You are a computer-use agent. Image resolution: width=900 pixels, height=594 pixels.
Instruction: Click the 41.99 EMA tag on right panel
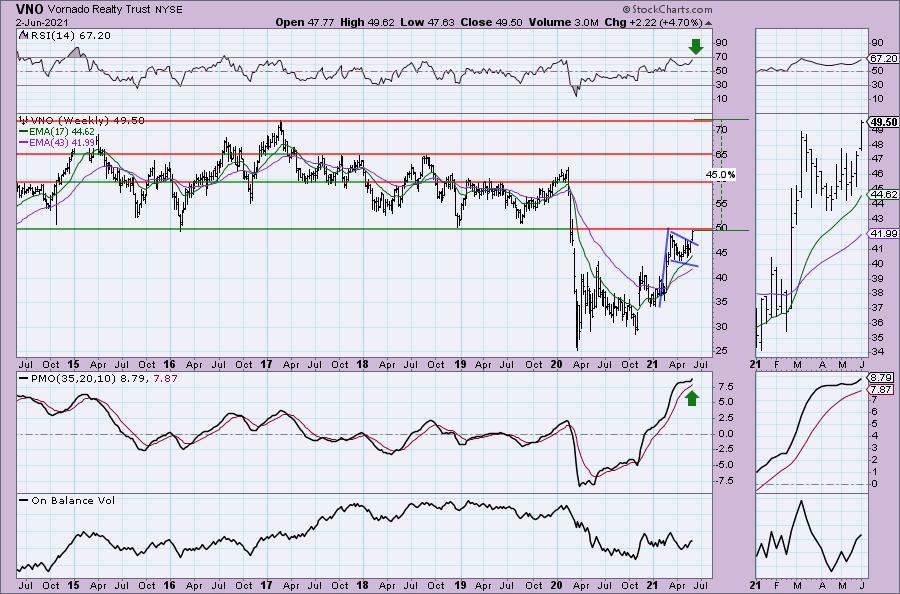click(x=883, y=234)
